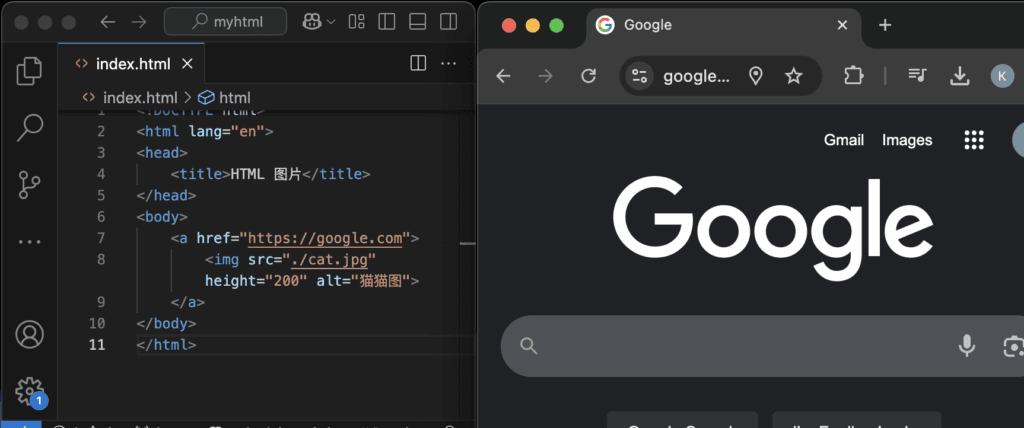Click the Google logo
This screenshot has height=428, width=1024.
[x=773, y=229]
